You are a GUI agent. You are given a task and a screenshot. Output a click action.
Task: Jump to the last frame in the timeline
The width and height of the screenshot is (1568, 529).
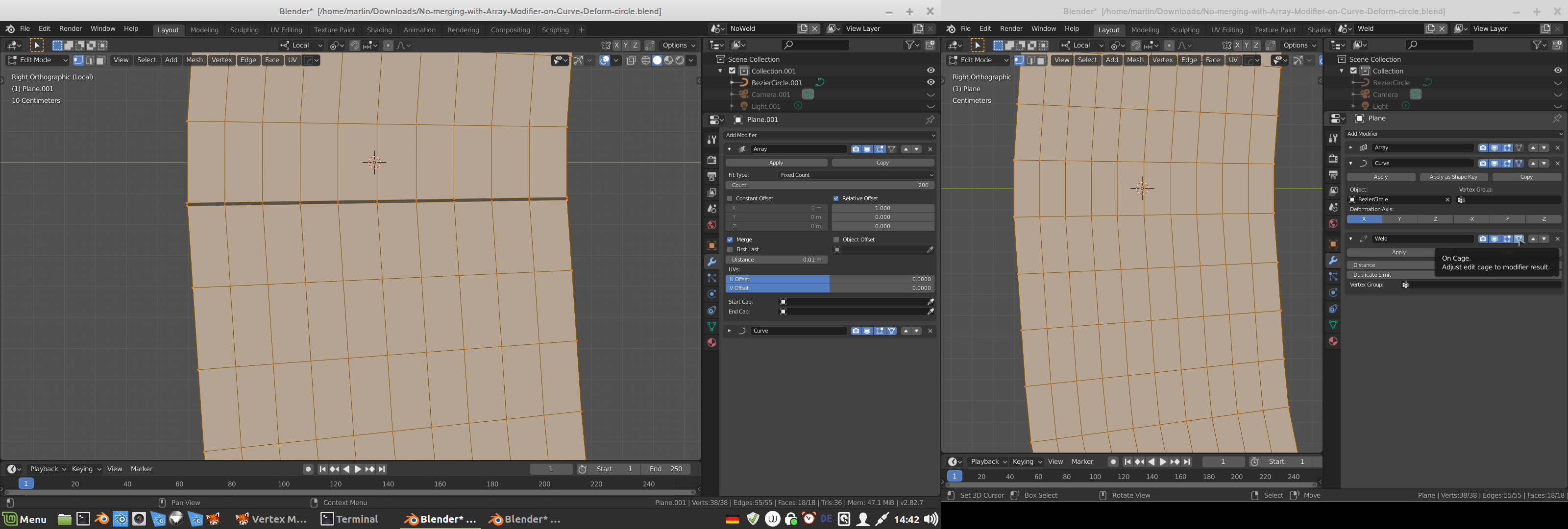click(382, 469)
